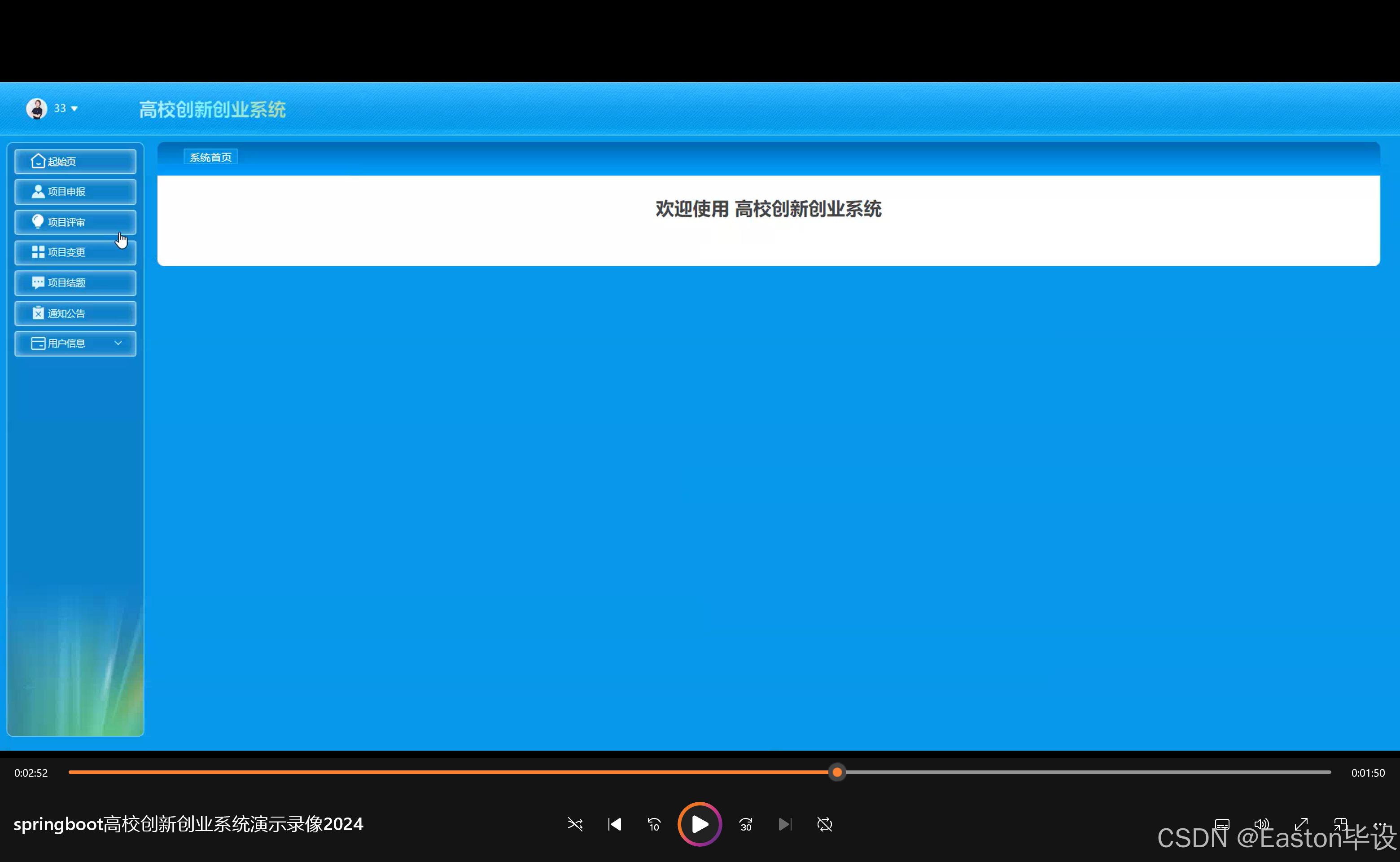The width and height of the screenshot is (1400, 862).
Task: Open the user 33 account dropdown
Action: point(64,108)
